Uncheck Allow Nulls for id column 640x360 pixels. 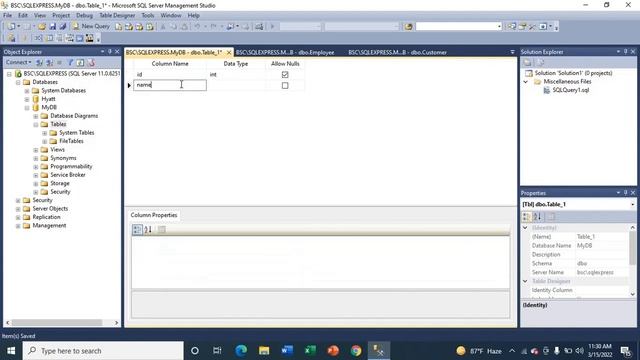[x=285, y=75]
